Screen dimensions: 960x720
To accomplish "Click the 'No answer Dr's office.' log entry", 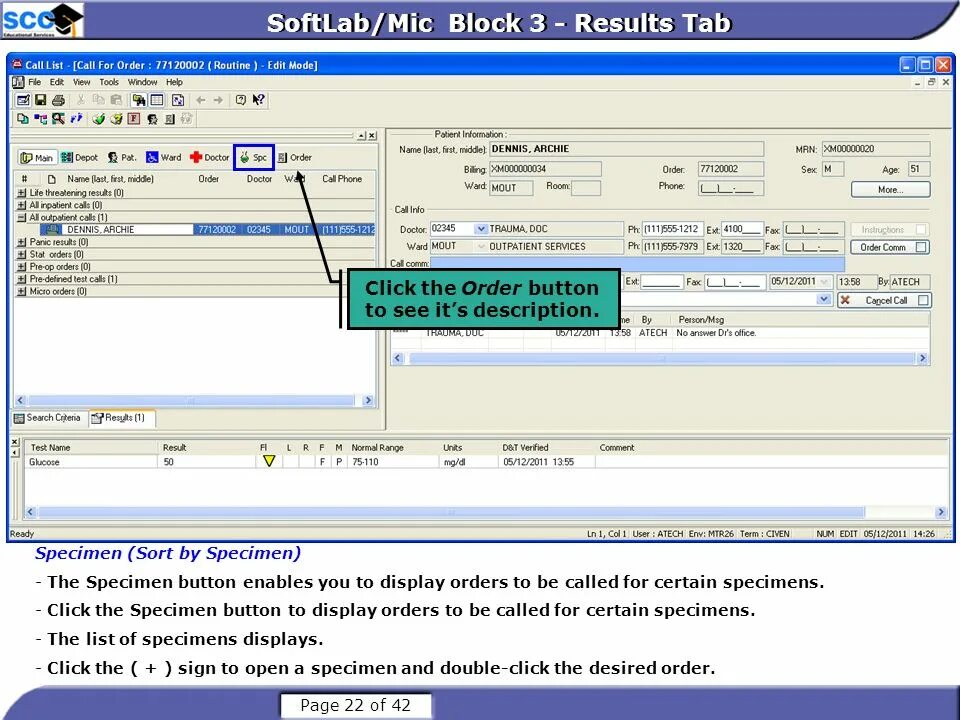I will click(x=716, y=333).
